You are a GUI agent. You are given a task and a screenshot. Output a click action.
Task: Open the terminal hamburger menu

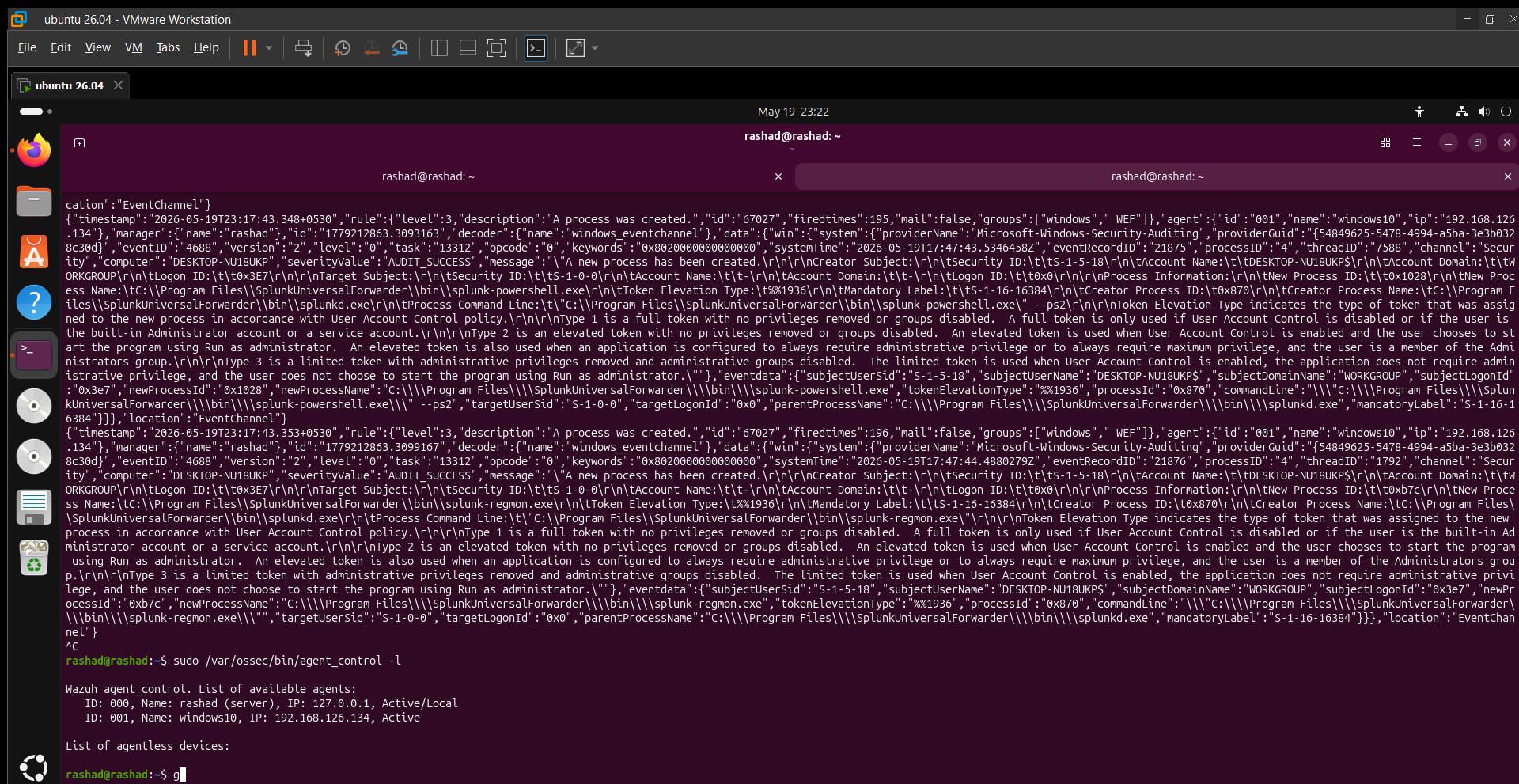tap(1417, 142)
